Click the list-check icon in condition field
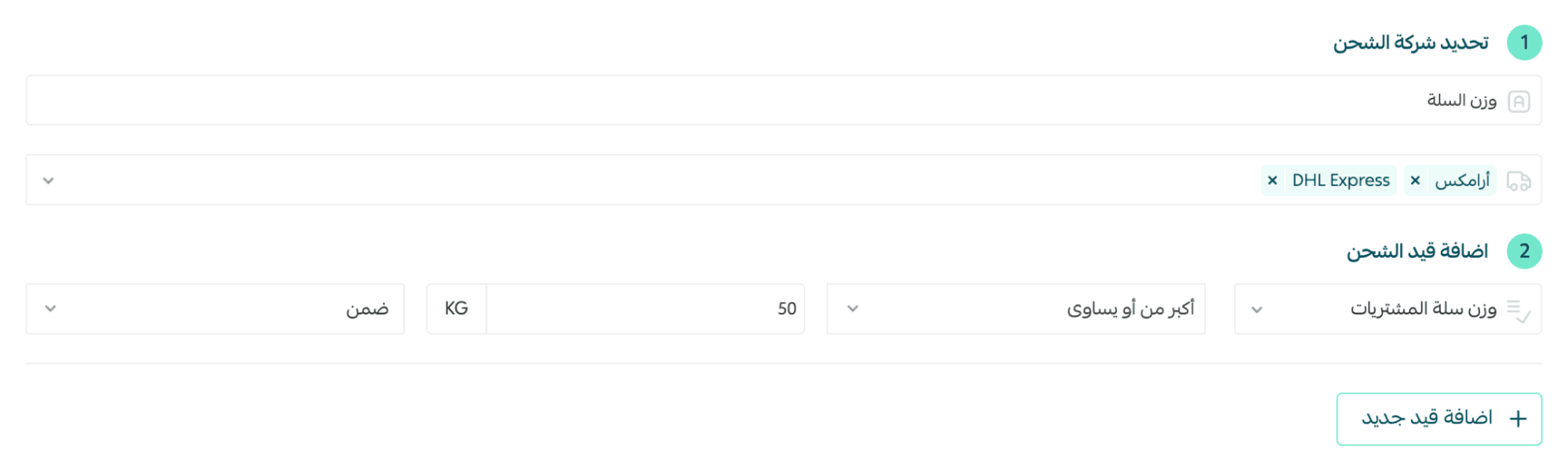This screenshot has height=472, width=1568. (x=1519, y=310)
